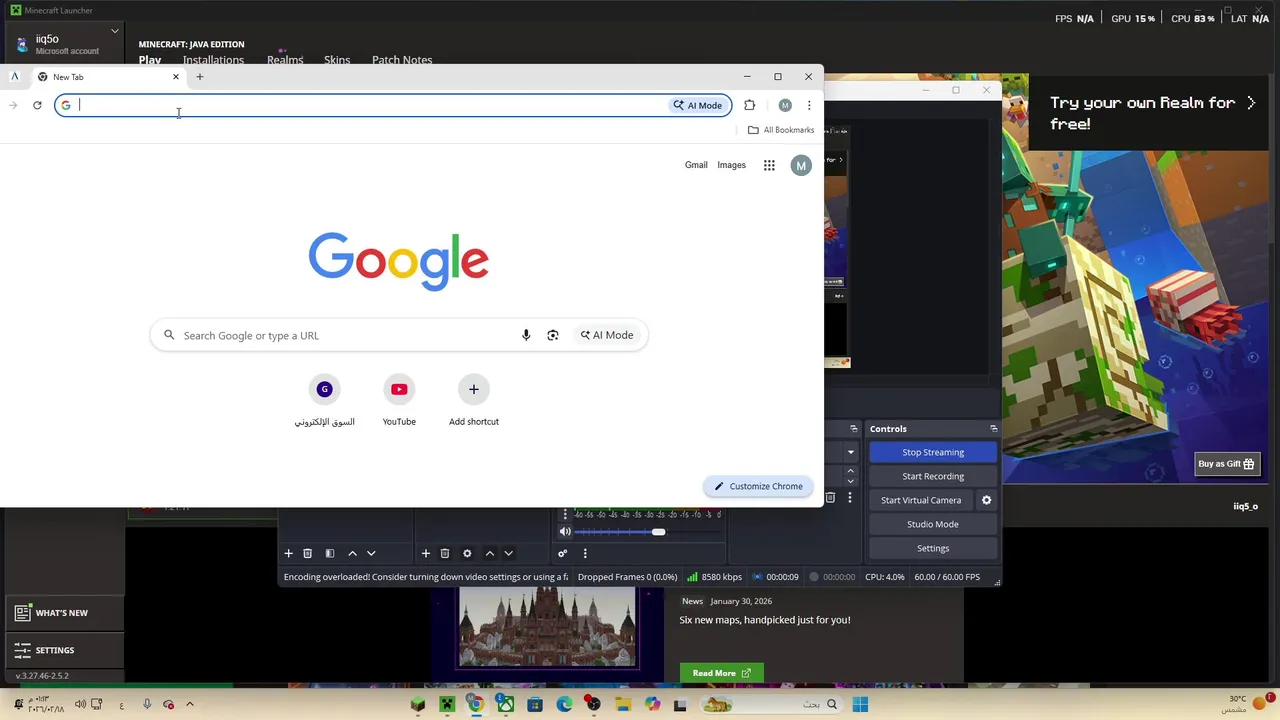
Task: Open OBS Settings button
Action: (933, 548)
